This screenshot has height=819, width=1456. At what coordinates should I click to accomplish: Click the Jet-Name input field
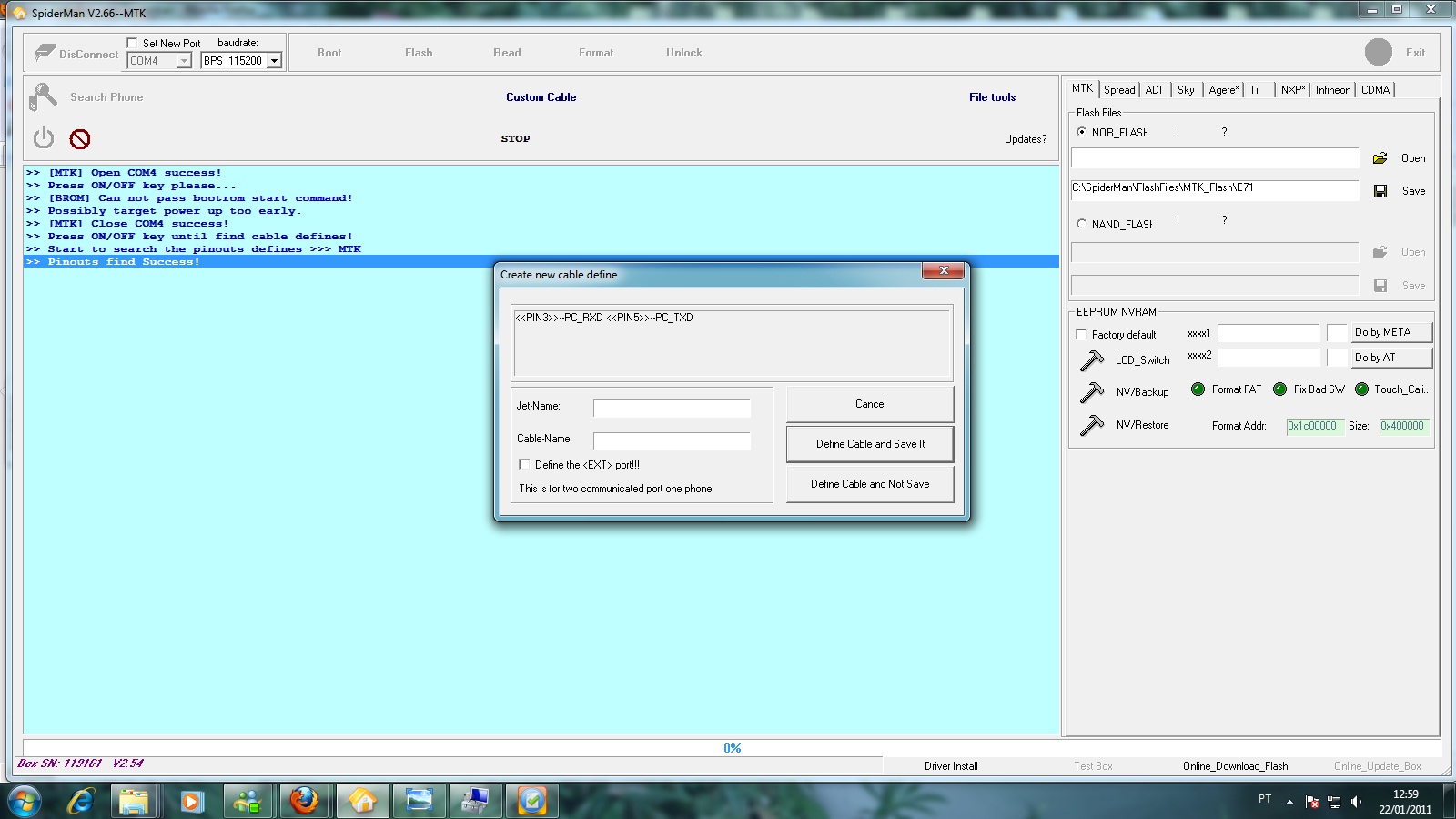(x=672, y=409)
